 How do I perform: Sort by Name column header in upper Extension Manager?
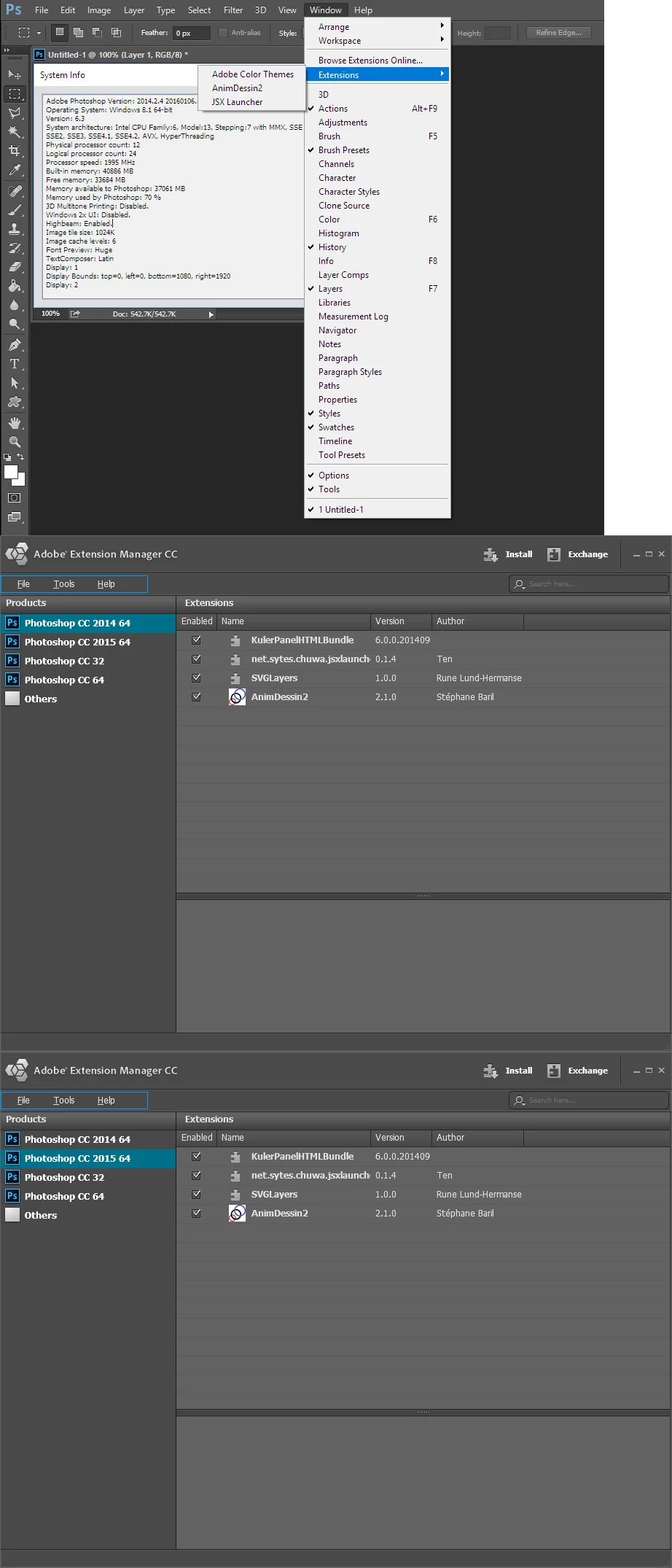pyautogui.click(x=294, y=621)
